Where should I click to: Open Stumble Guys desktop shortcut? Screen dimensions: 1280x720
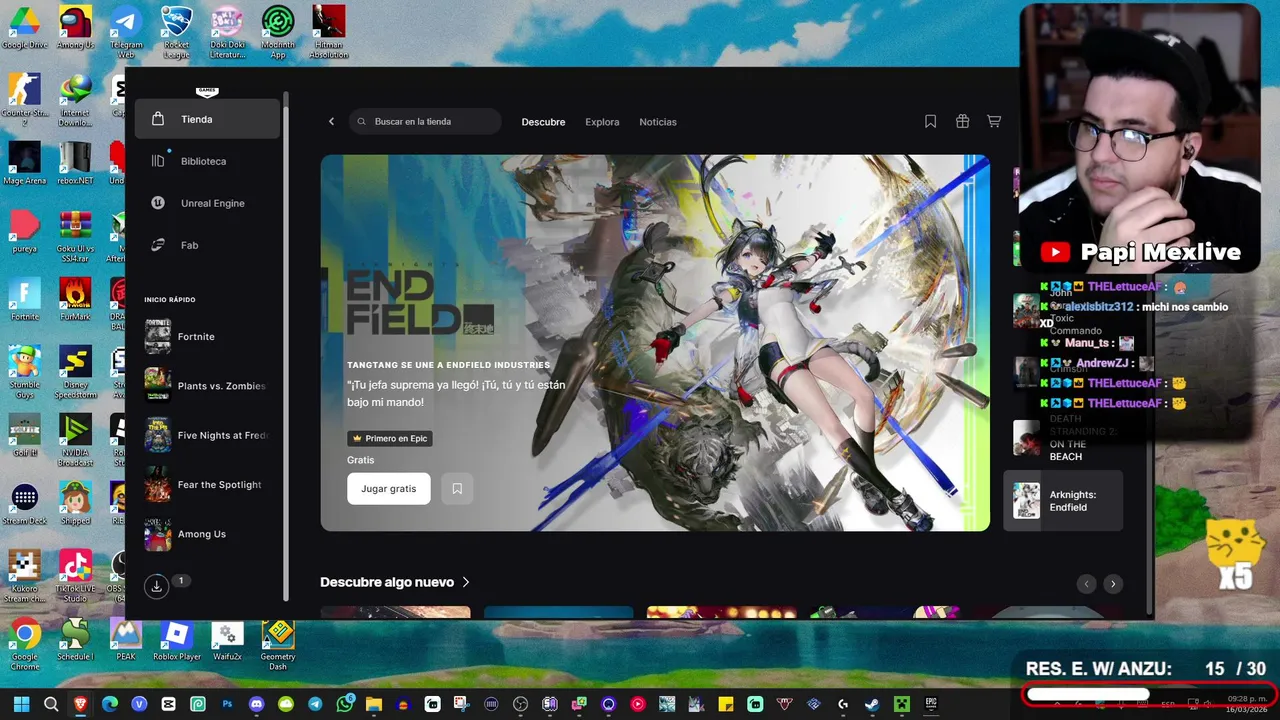coord(24,372)
